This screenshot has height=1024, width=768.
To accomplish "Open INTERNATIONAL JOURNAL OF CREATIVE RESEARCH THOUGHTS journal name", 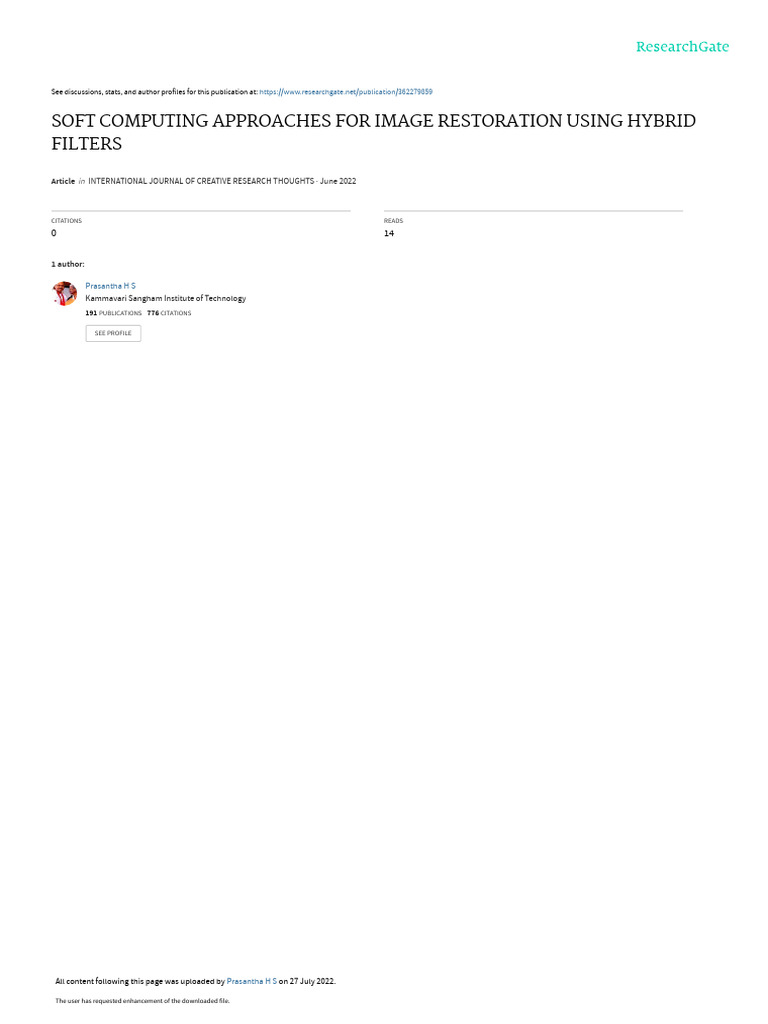I will (201, 181).
